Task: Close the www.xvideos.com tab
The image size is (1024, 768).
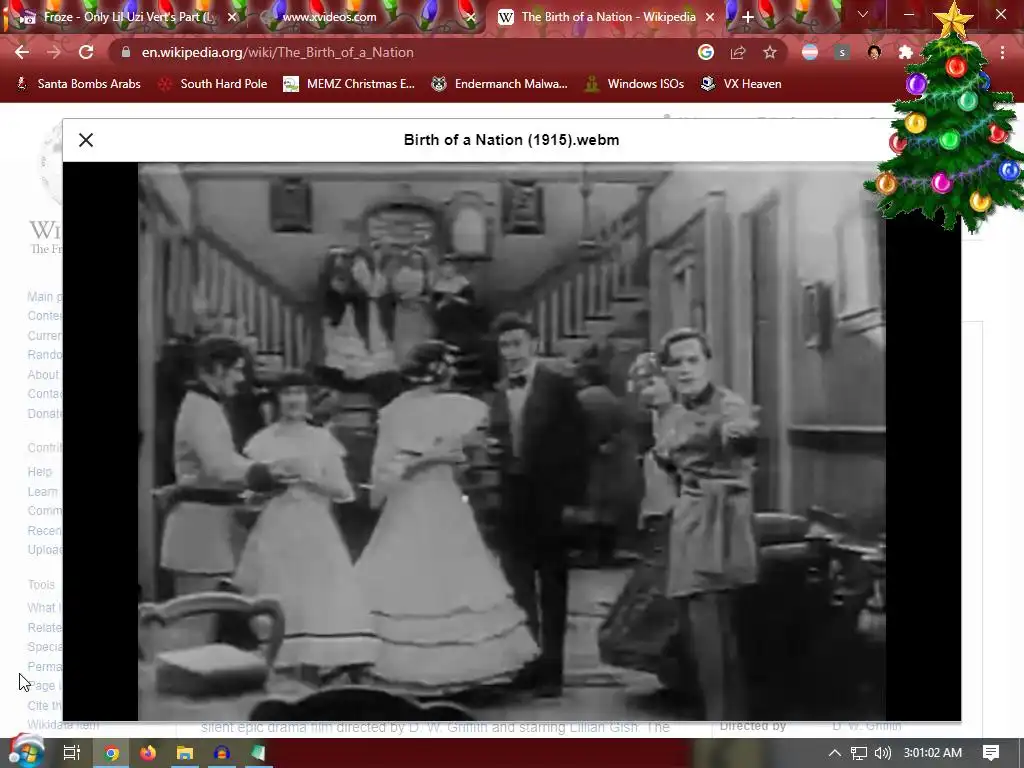Action: click(x=470, y=17)
